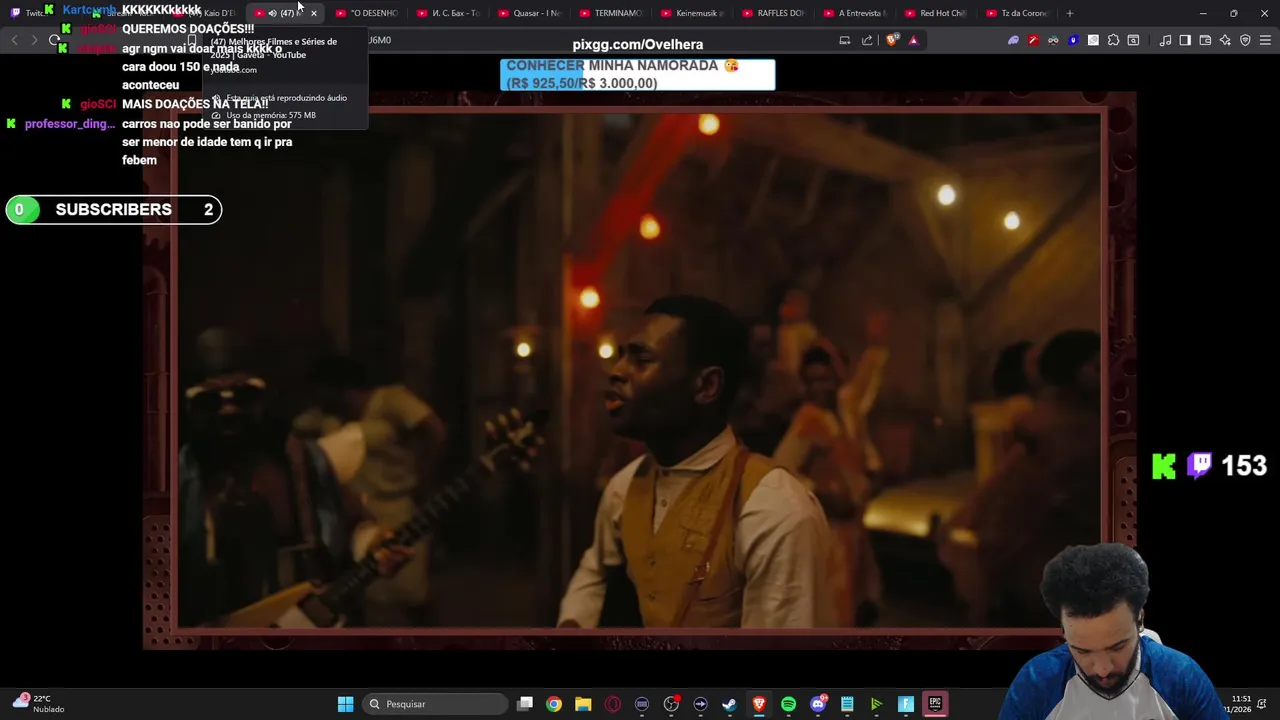Click the "QUEREMOS DOAÇÕES!!!" chat message

pyautogui.click(x=188, y=29)
